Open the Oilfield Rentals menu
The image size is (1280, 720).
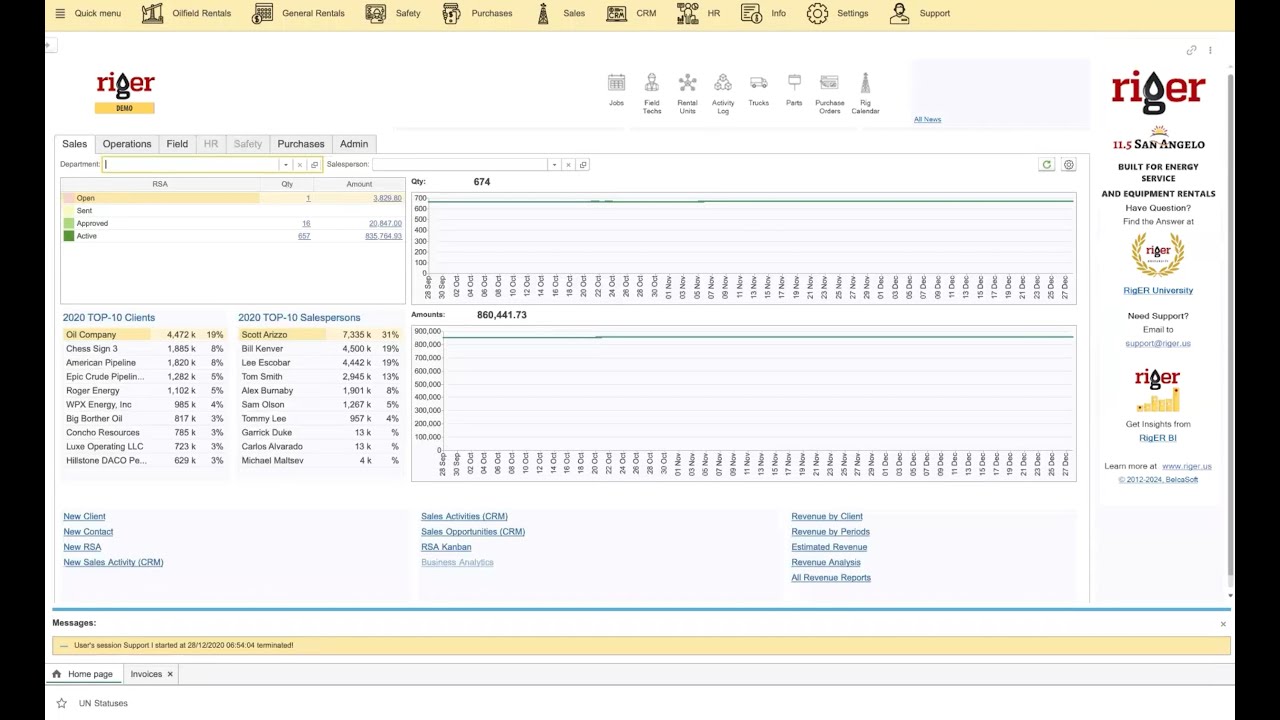(186, 13)
